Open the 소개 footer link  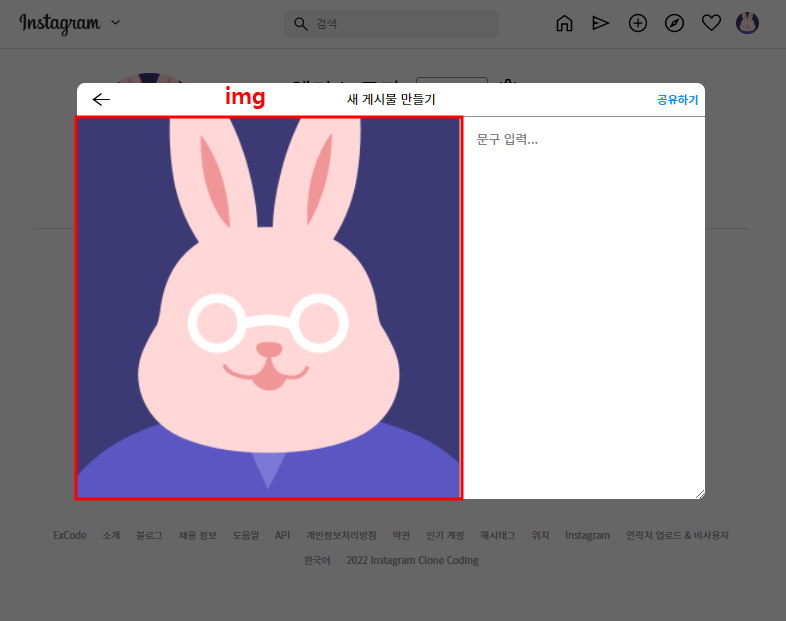tap(111, 535)
